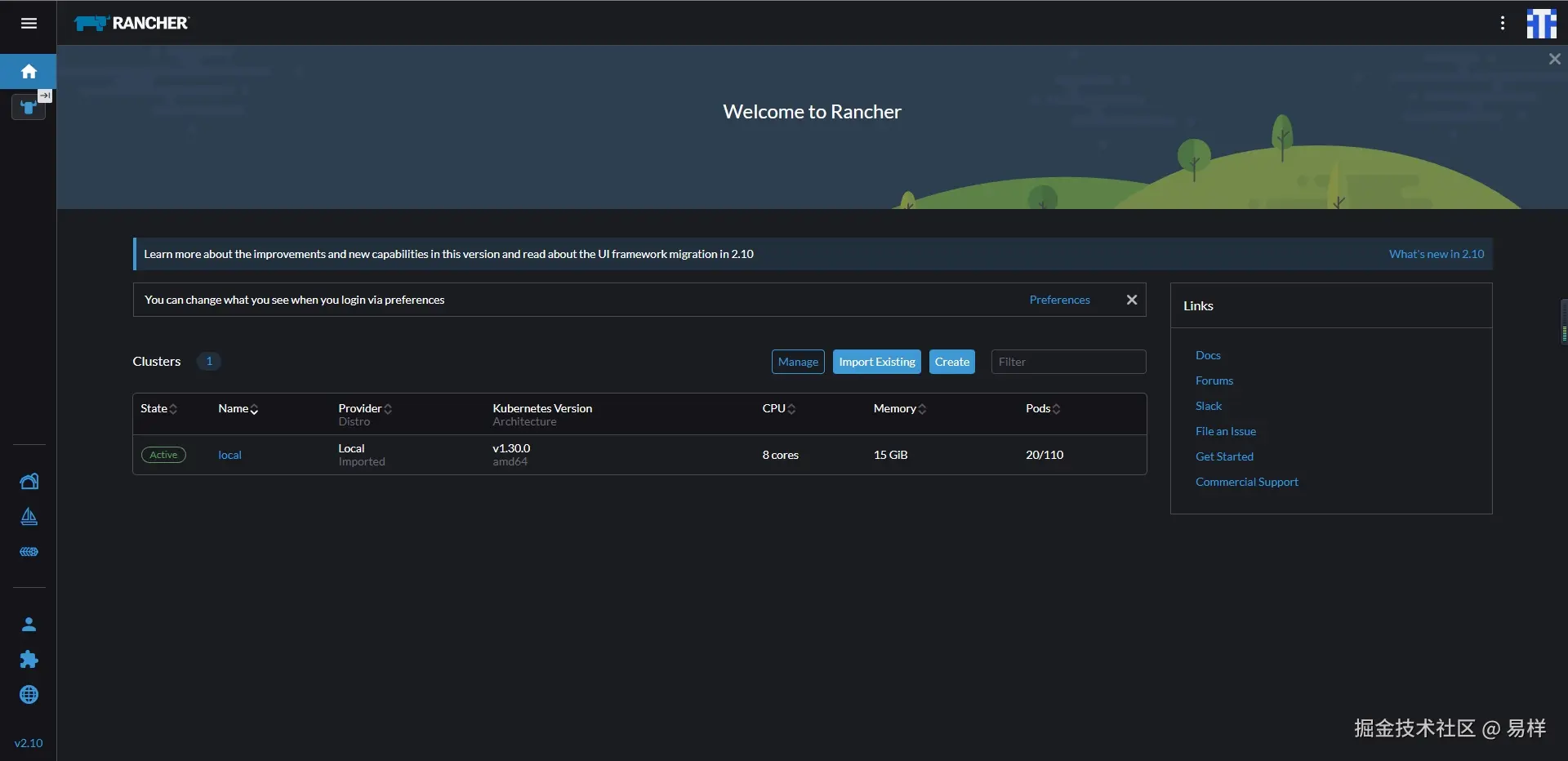Focus the cluster Filter input field

point(1068,362)
